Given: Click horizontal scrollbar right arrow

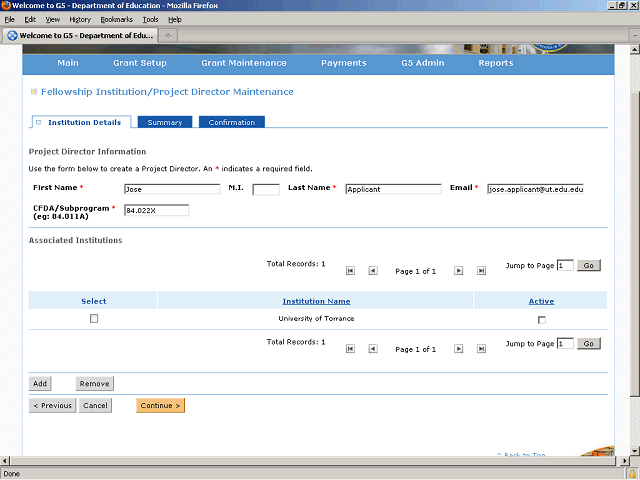Looking at the screenshot, I should click(x=624, y=461).
